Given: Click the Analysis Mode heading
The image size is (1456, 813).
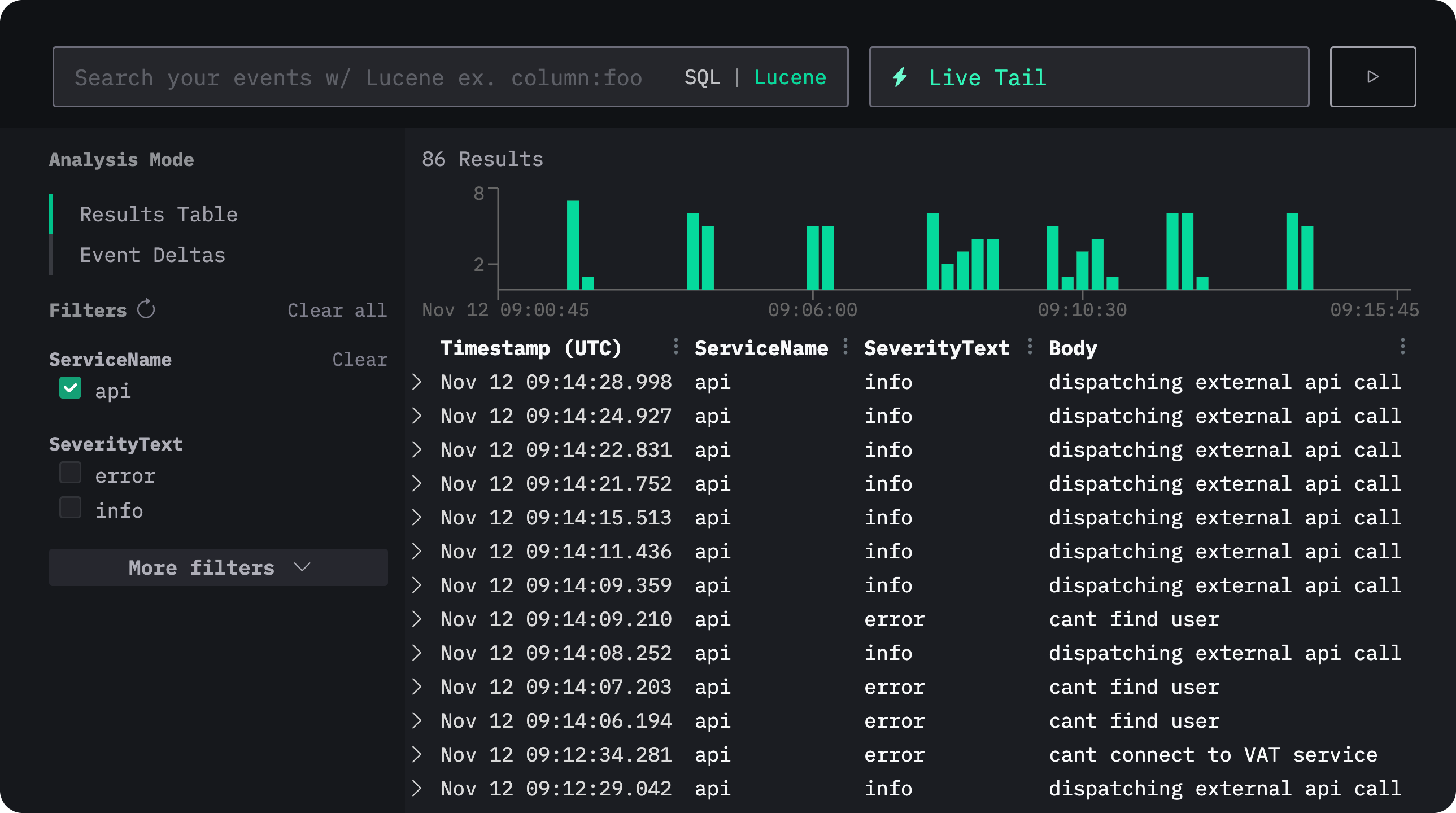Looking at the screenshot, I should pyautogui.click(x=121, y=160).
